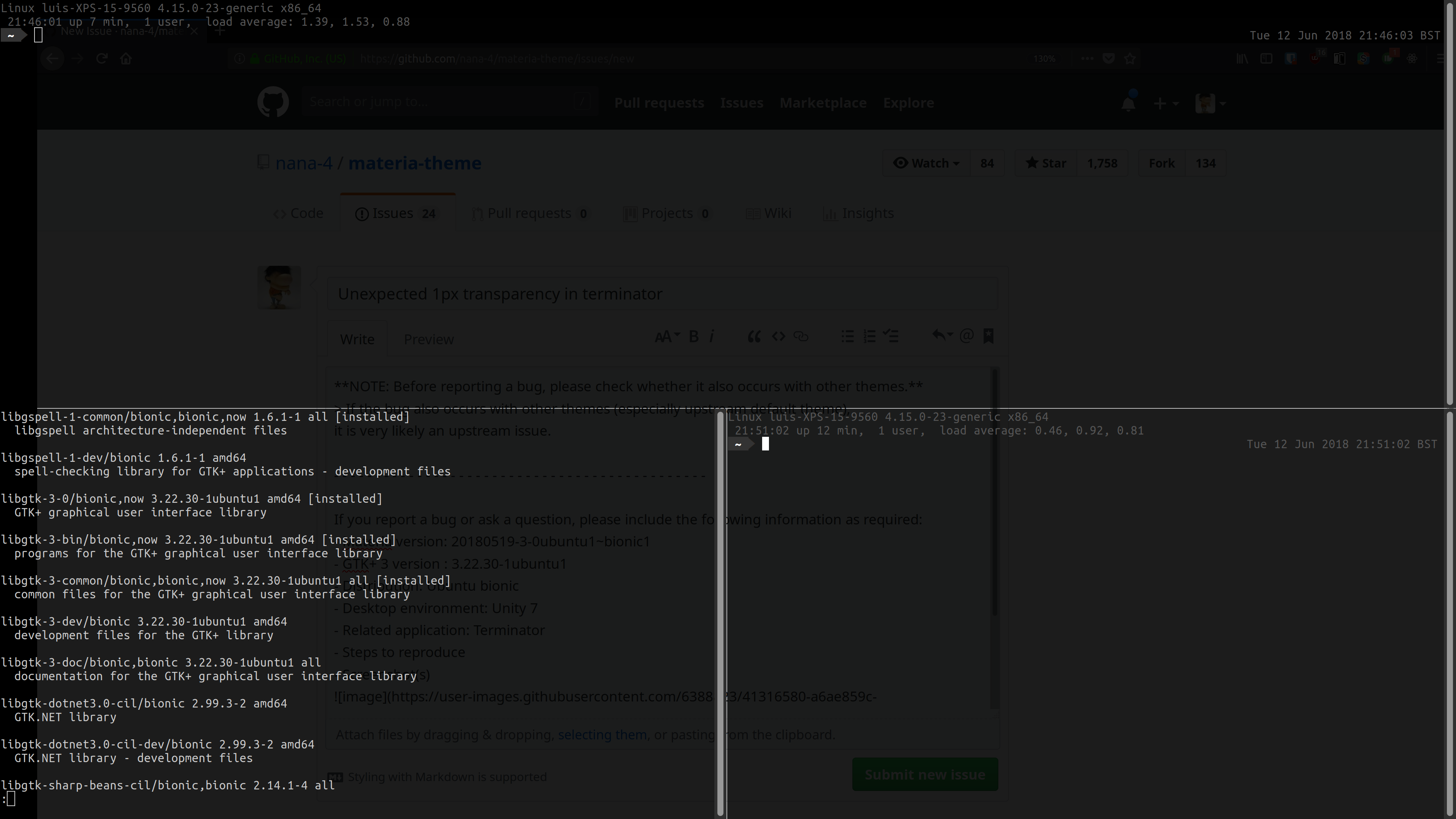Go back in the Firefox browser window
This screenshot has width=1456, height=819.
coord(52,59)
